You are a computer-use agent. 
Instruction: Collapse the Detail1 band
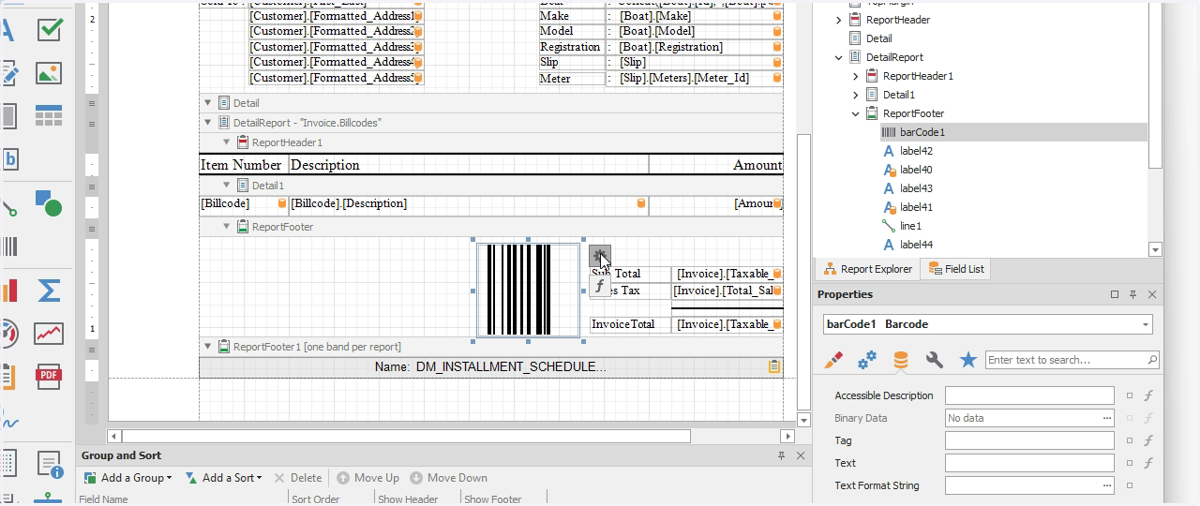pyautogui.click(x=227, y=185)
